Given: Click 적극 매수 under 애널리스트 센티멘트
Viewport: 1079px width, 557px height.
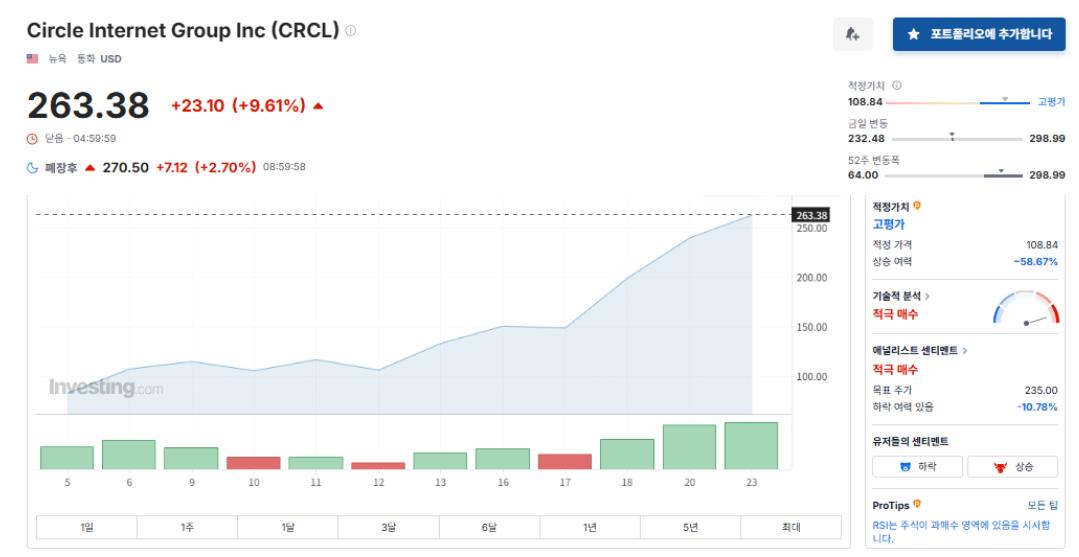Looking at the screenshot, I should tap(895, 370).
